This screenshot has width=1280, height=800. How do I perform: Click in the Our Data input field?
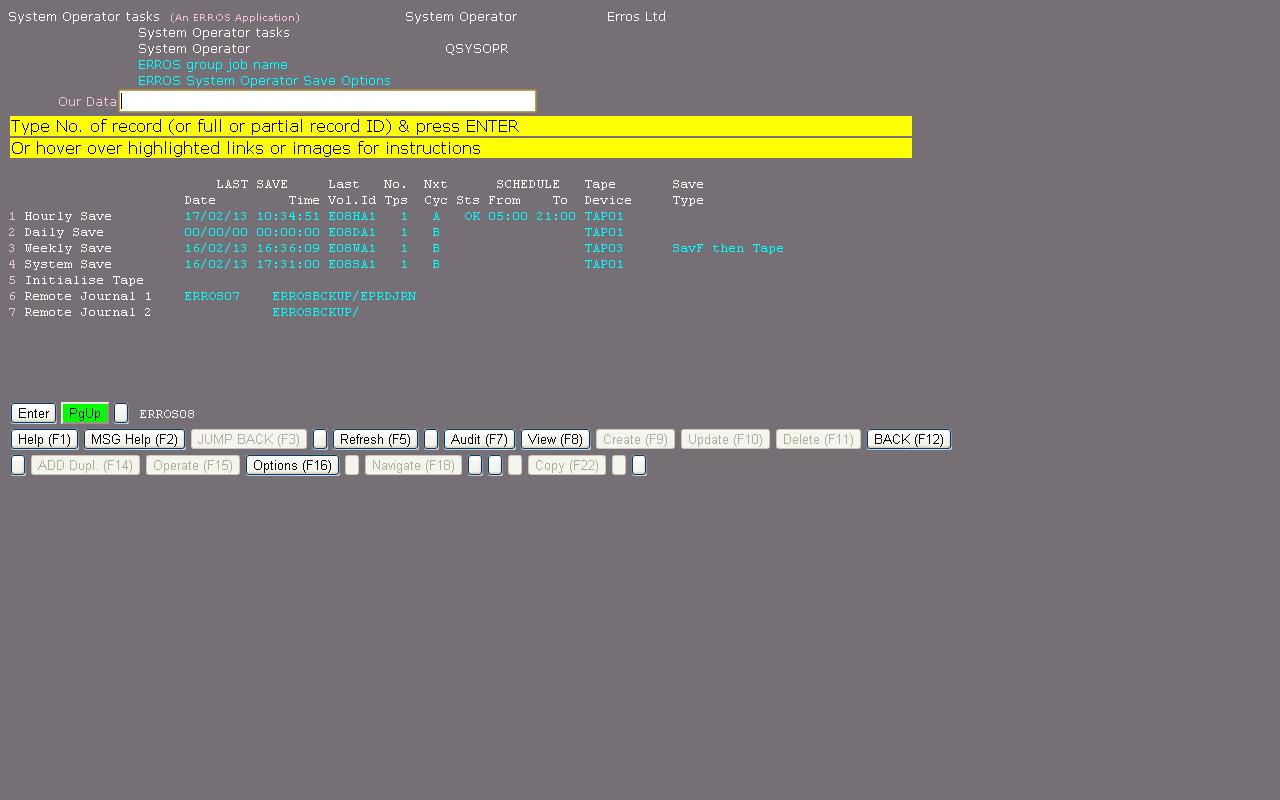click(327, 101)
